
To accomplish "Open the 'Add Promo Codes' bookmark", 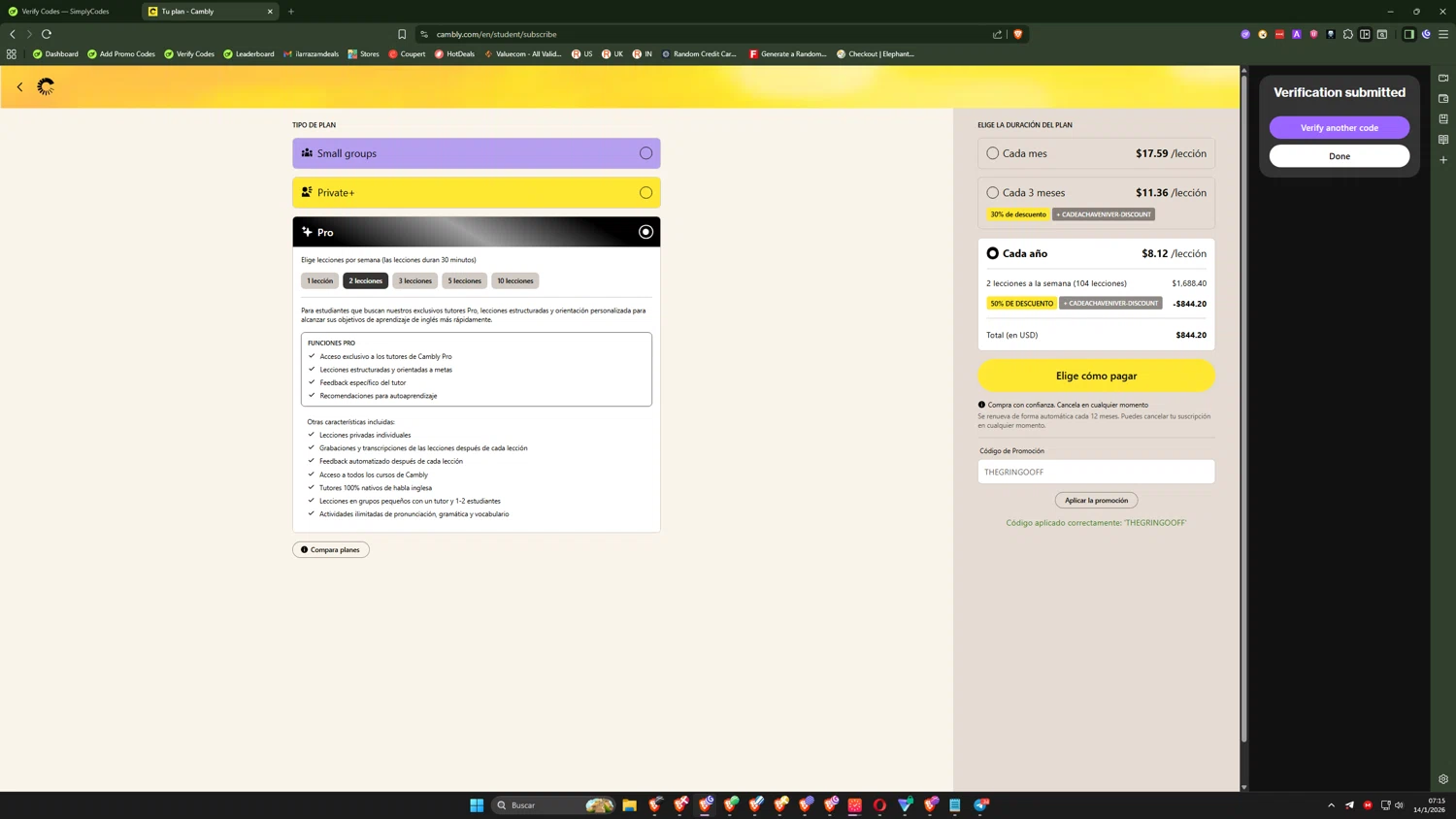I will 121,54.
